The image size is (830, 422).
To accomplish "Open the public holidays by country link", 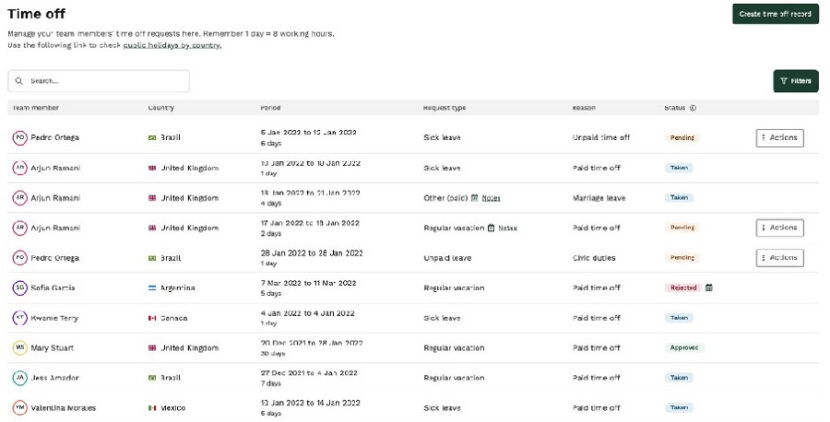I will tap(172, 46).
